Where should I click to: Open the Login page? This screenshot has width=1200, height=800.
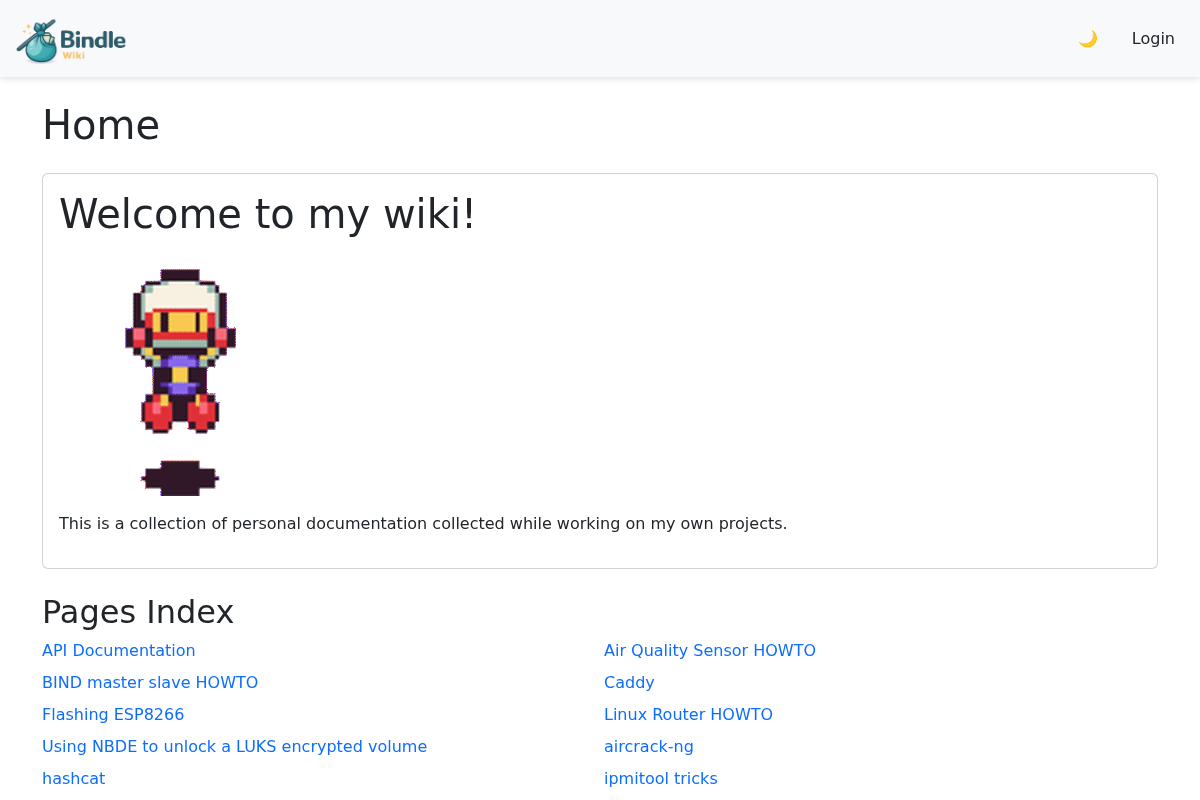point(1153,39)
